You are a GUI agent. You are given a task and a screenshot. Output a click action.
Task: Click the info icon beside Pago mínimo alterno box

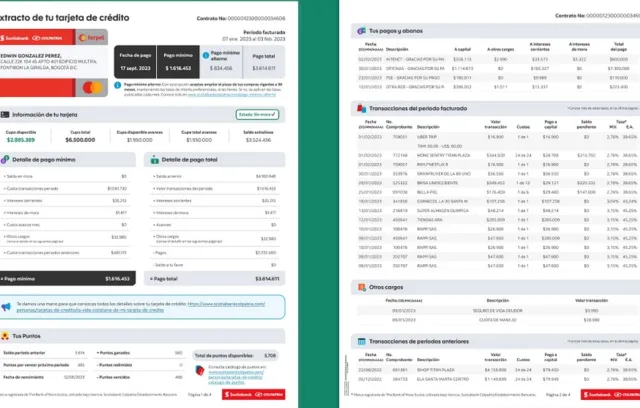pyautogui.click(x=206, y=55)
